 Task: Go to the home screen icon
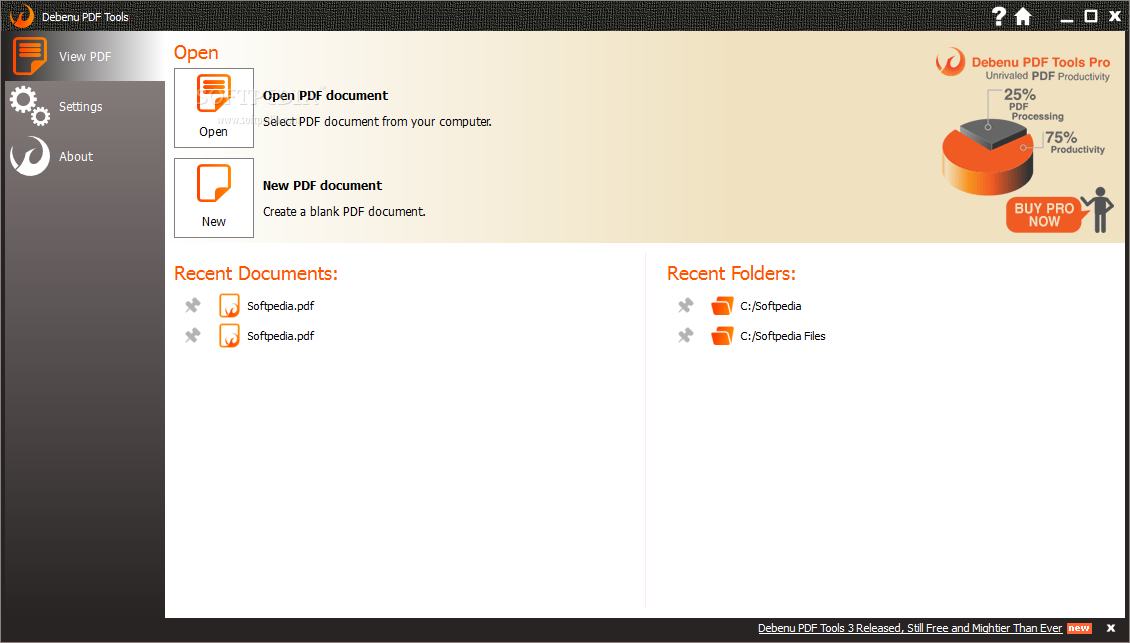(1023, 17)
